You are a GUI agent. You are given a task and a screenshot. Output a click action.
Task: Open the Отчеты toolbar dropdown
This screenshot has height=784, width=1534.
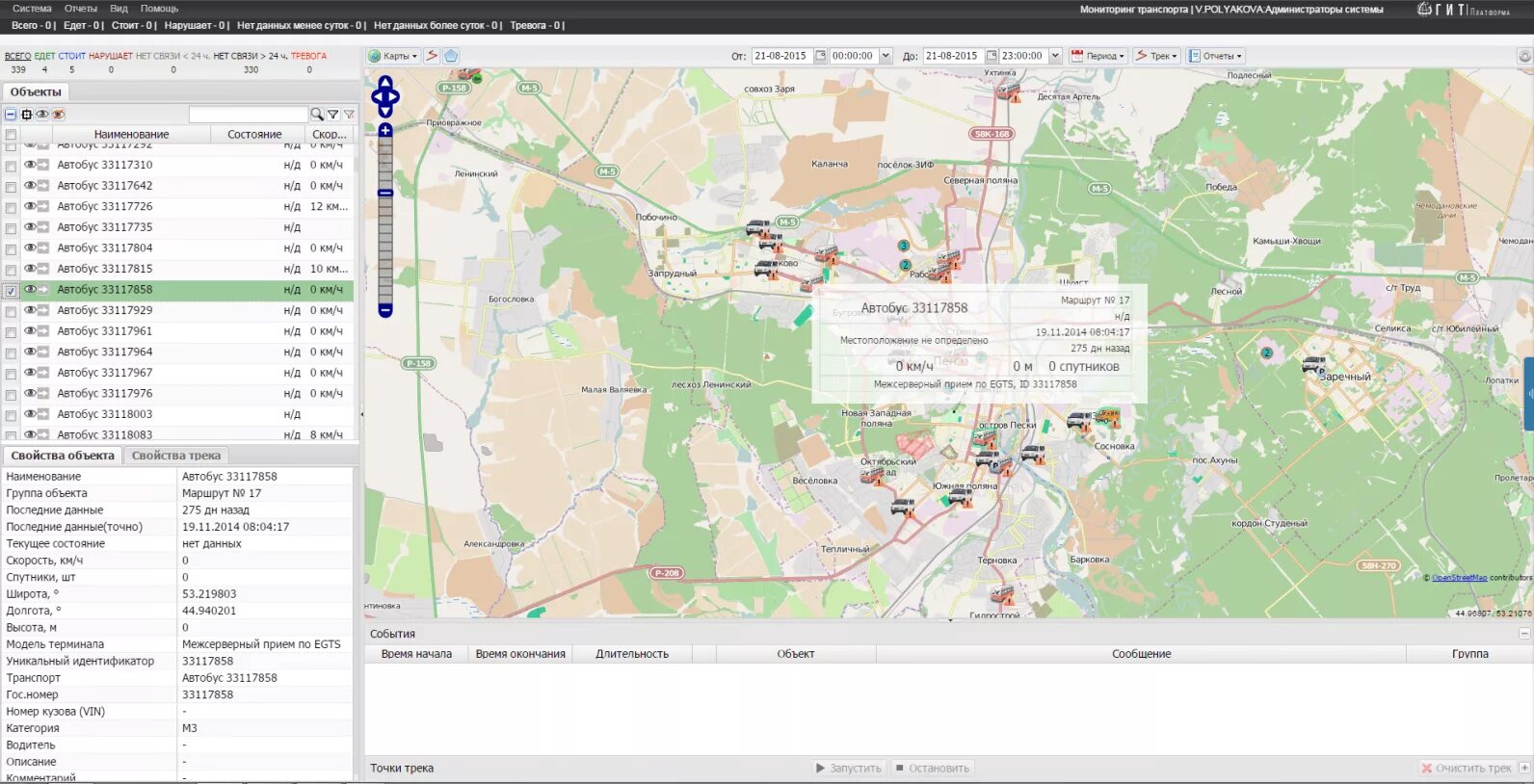click(1216, 56)
